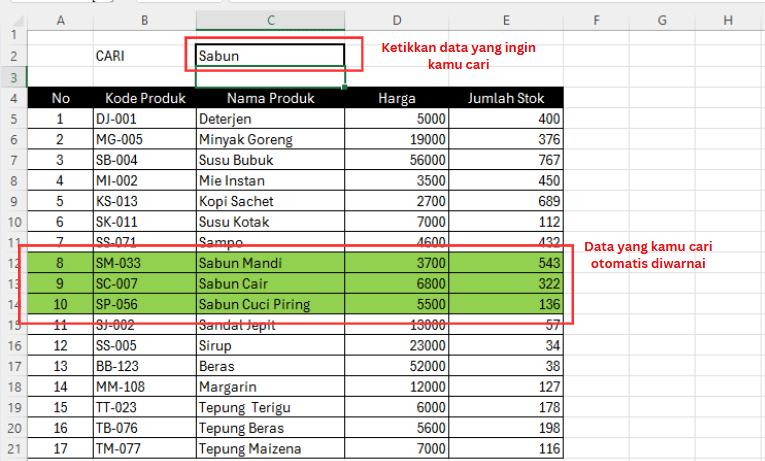Screen dimensions: 765x461
Task: Click the "Nama Produk" table header cell
Action: click(270, 98)
